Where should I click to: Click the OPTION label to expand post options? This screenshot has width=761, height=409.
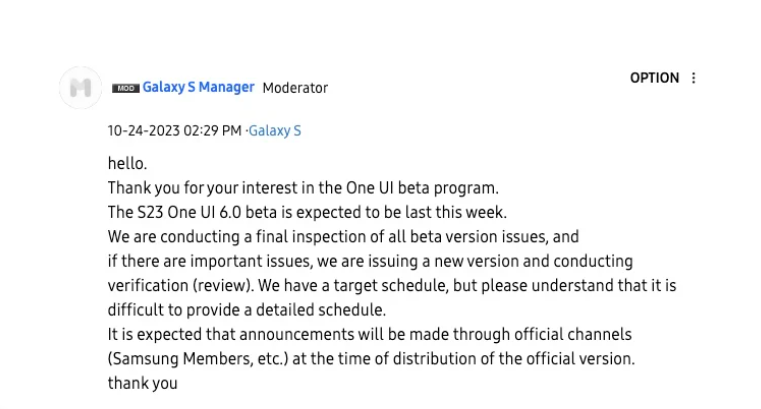654,78
